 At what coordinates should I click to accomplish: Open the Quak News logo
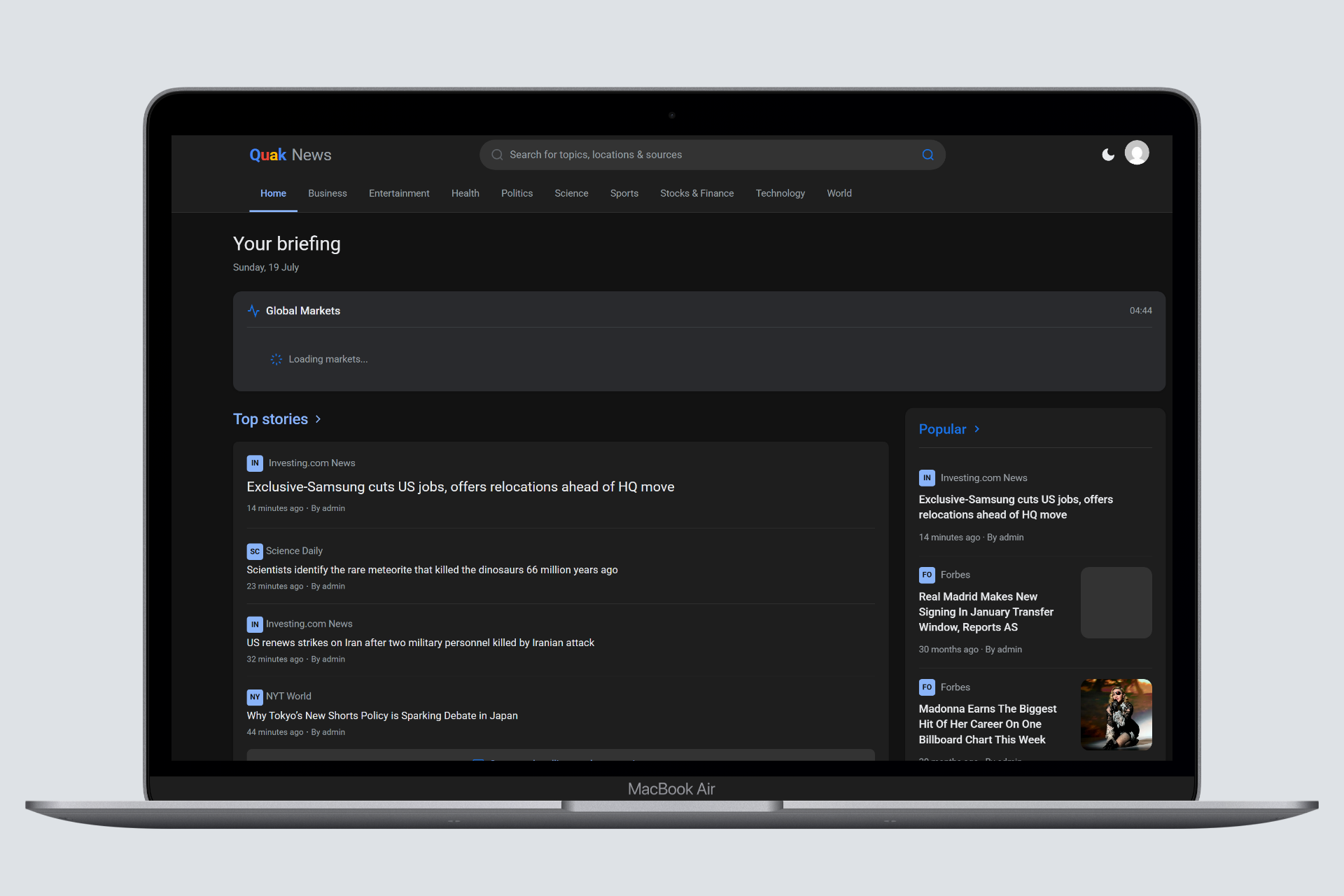(x=290, y=155)
